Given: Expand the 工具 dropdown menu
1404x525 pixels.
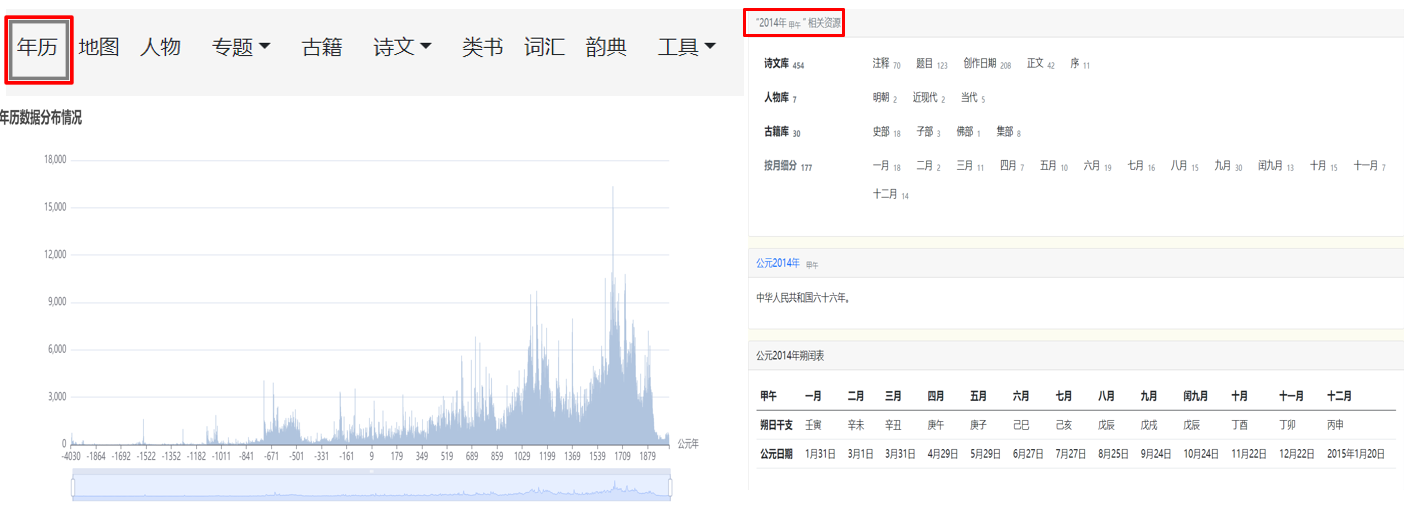Looking at the screenshot, I should (x=686, y=47).
